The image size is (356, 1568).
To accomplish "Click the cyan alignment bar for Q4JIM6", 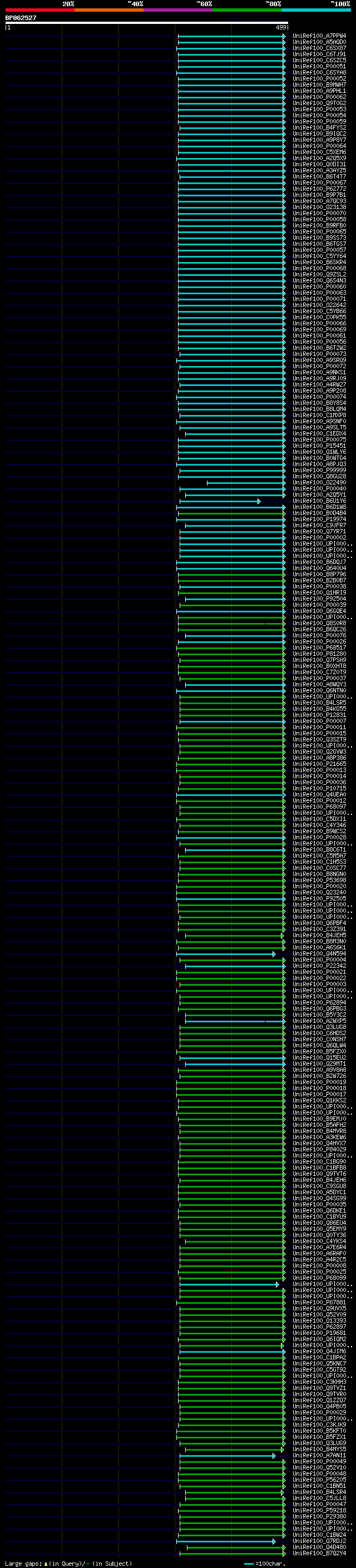I will [233, 1351].
